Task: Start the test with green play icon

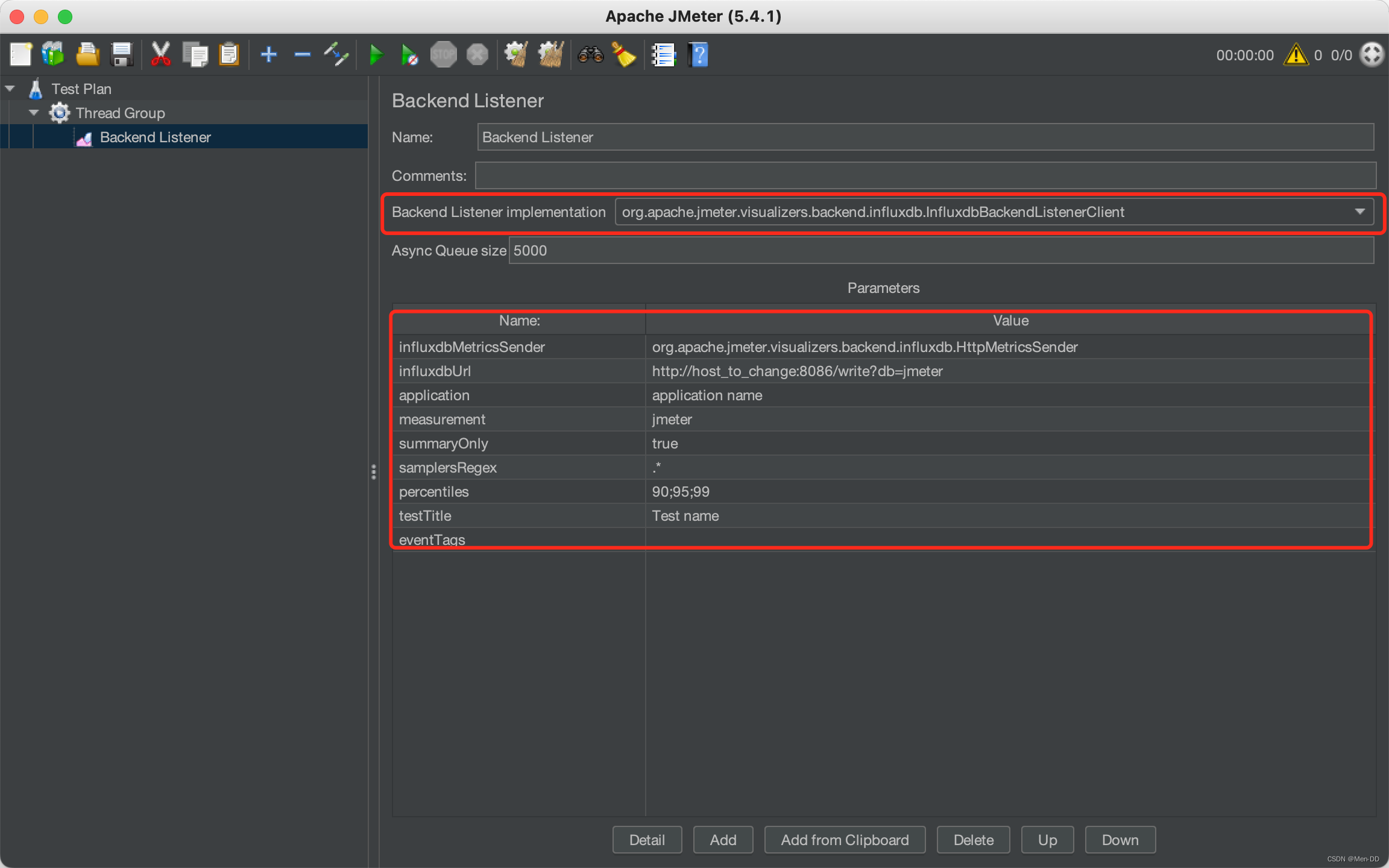Action: pos(376,55)
